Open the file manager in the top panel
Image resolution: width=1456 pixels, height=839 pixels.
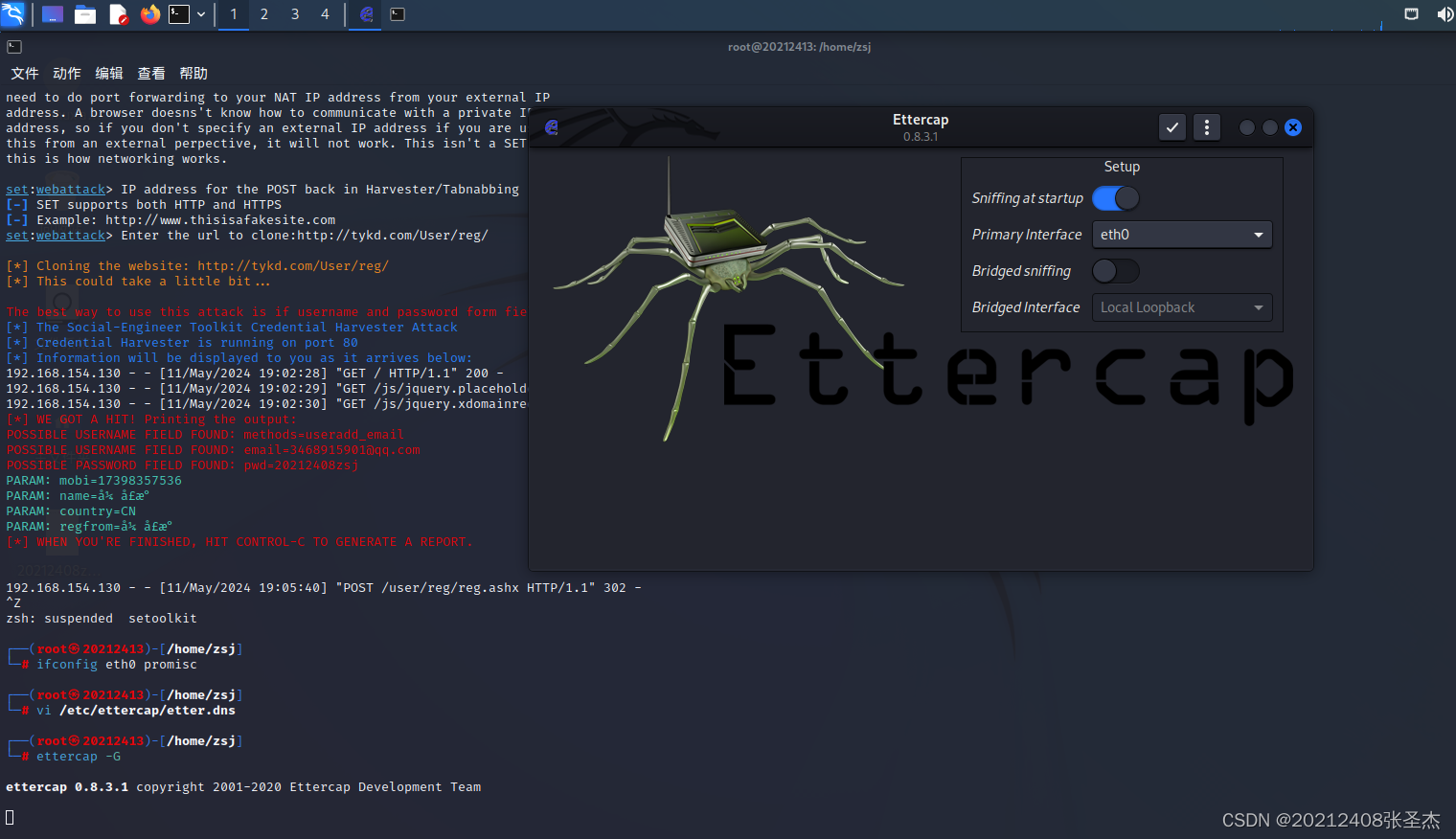click(85, 14)
